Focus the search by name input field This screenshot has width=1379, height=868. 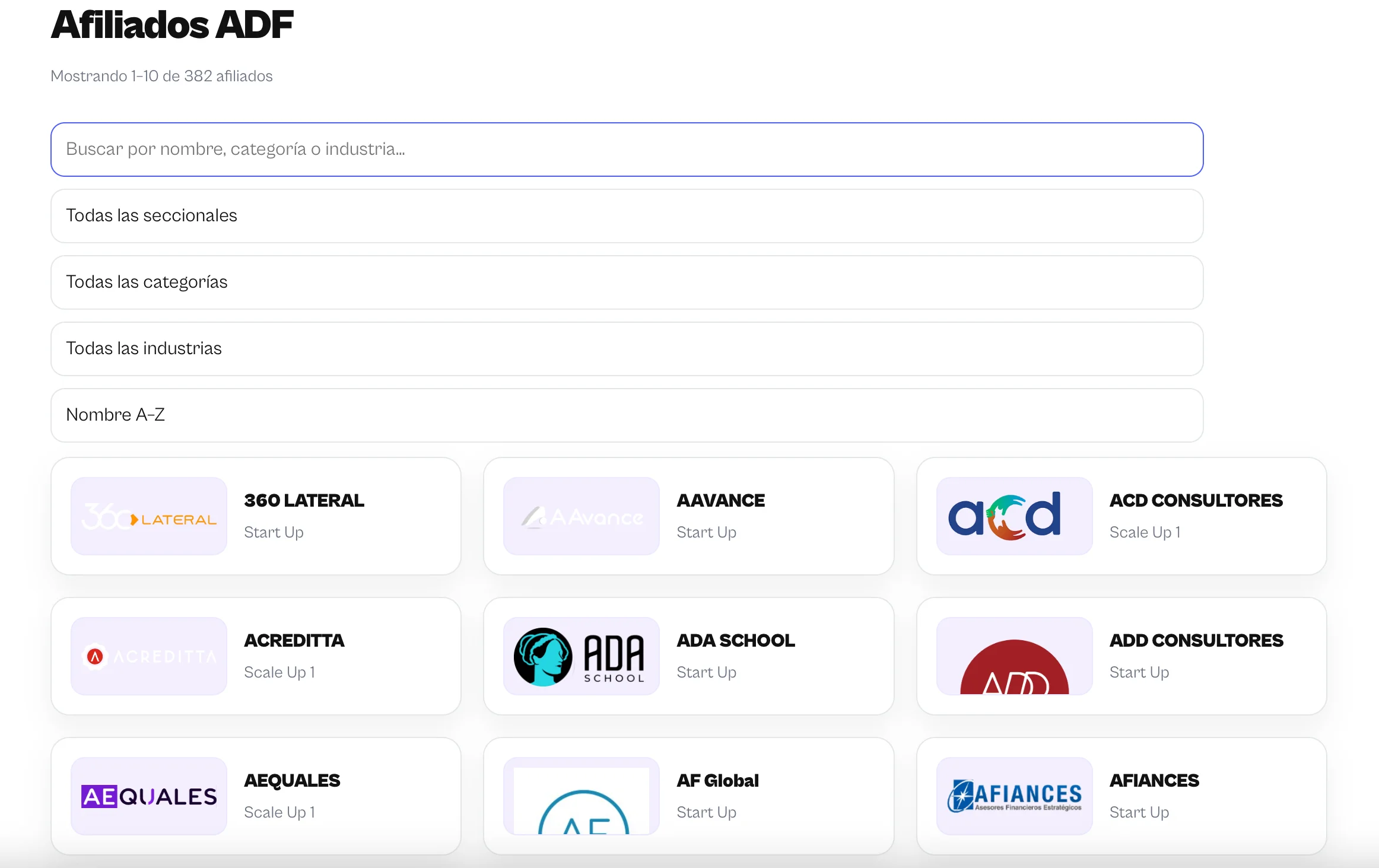627,150
